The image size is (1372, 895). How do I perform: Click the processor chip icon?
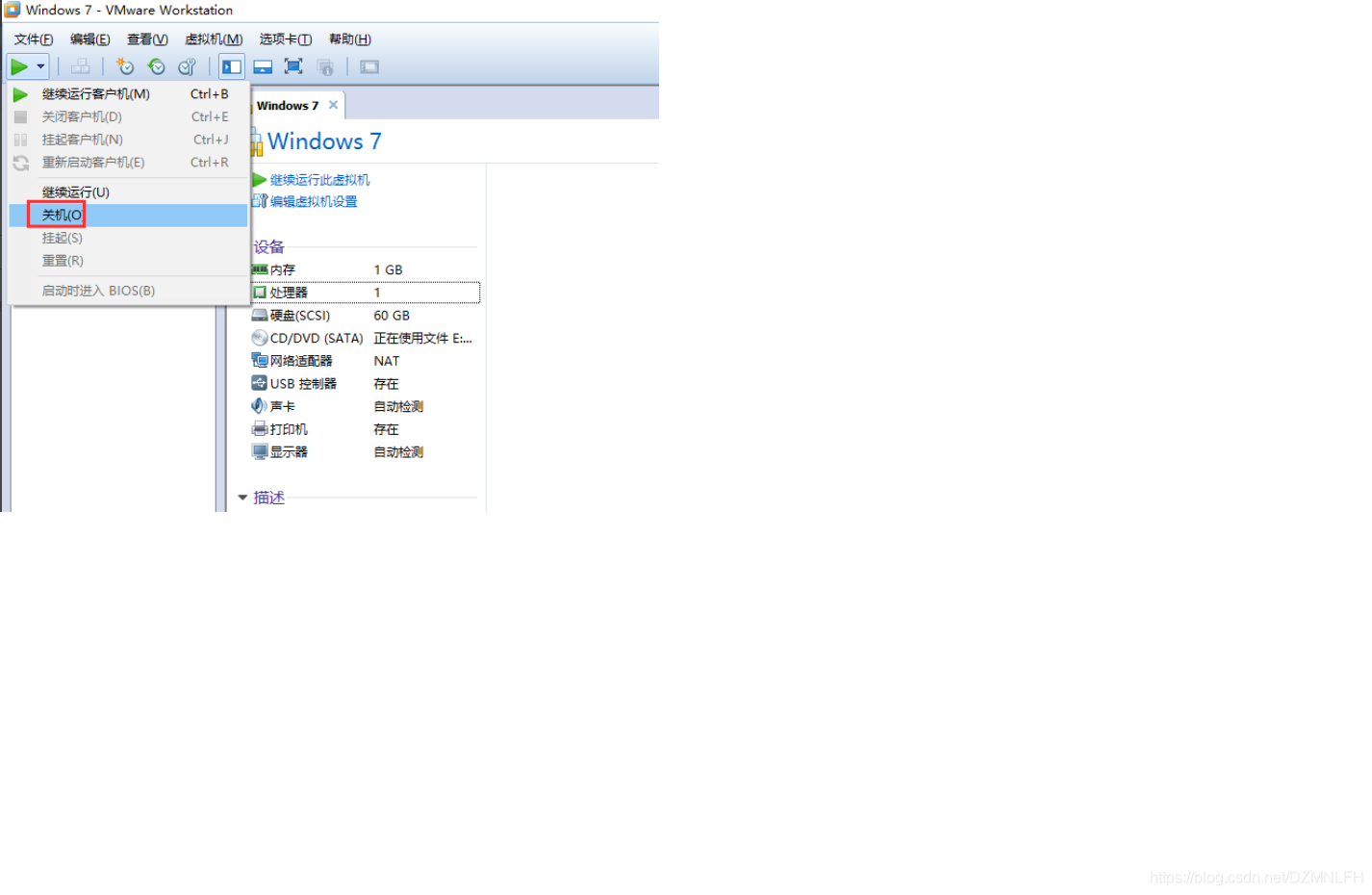pos(260,293)
